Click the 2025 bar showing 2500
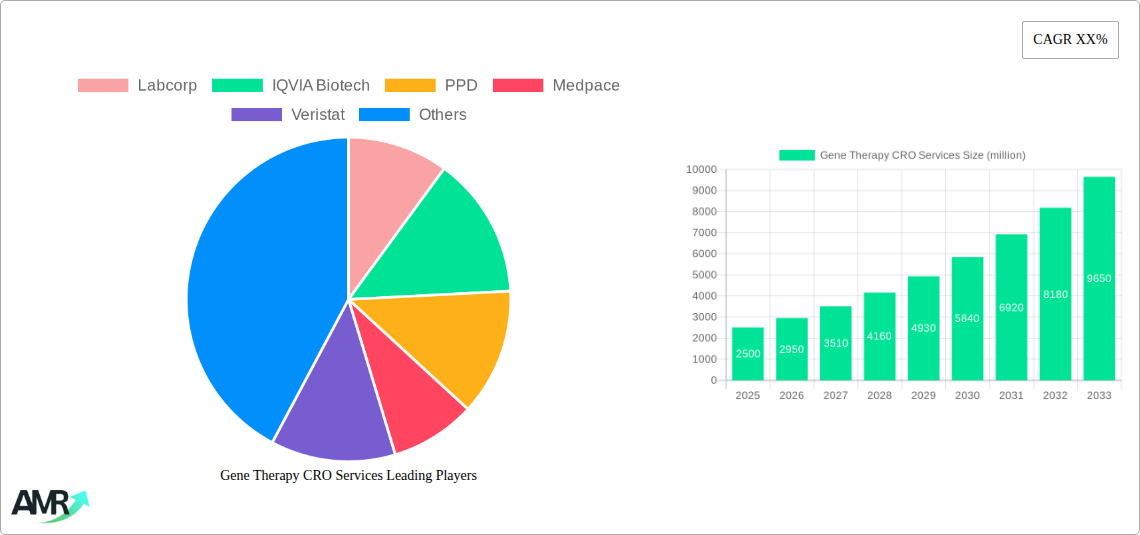 (747, 354)
